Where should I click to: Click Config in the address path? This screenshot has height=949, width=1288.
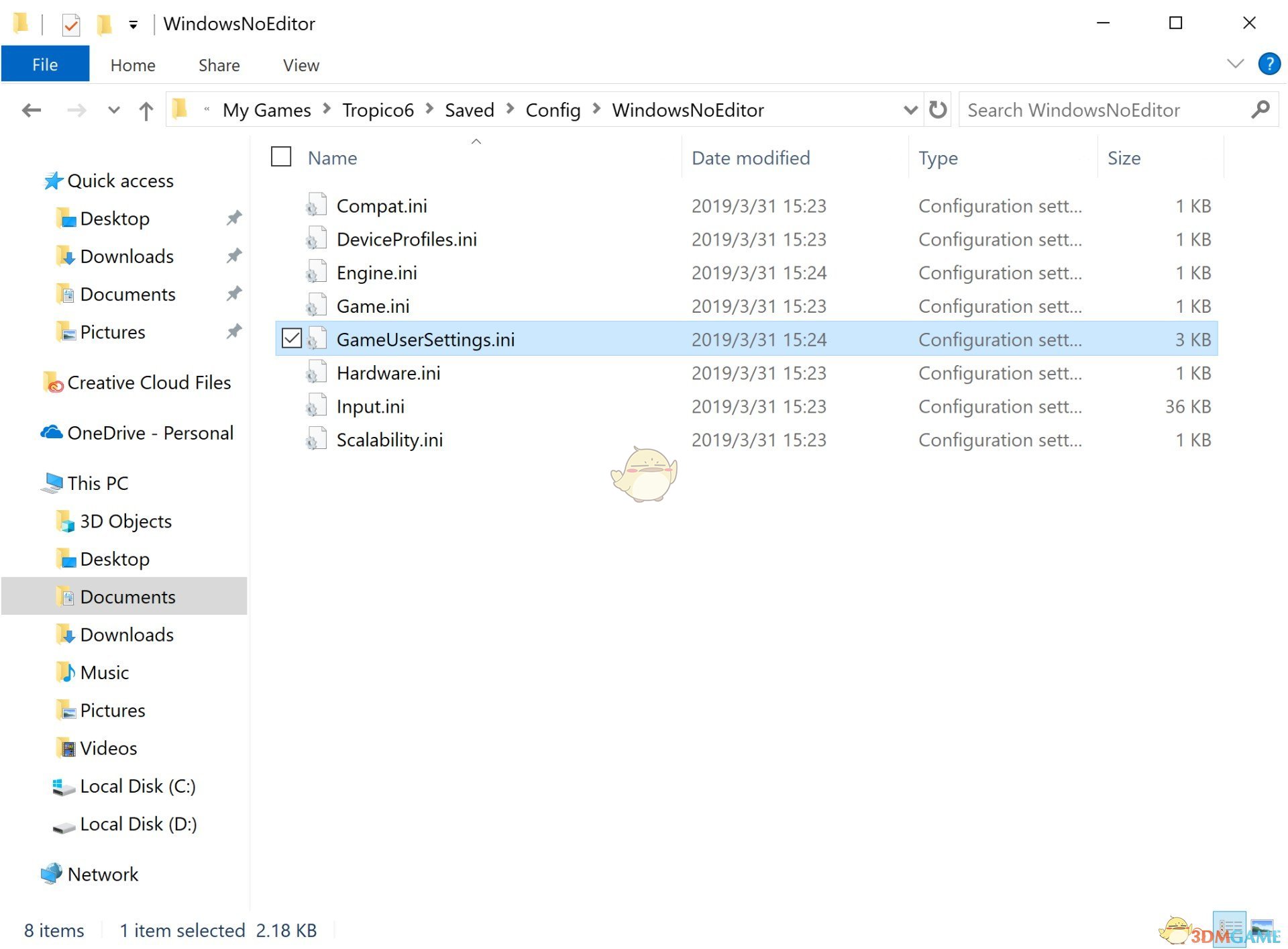click(x=553, y=110)
